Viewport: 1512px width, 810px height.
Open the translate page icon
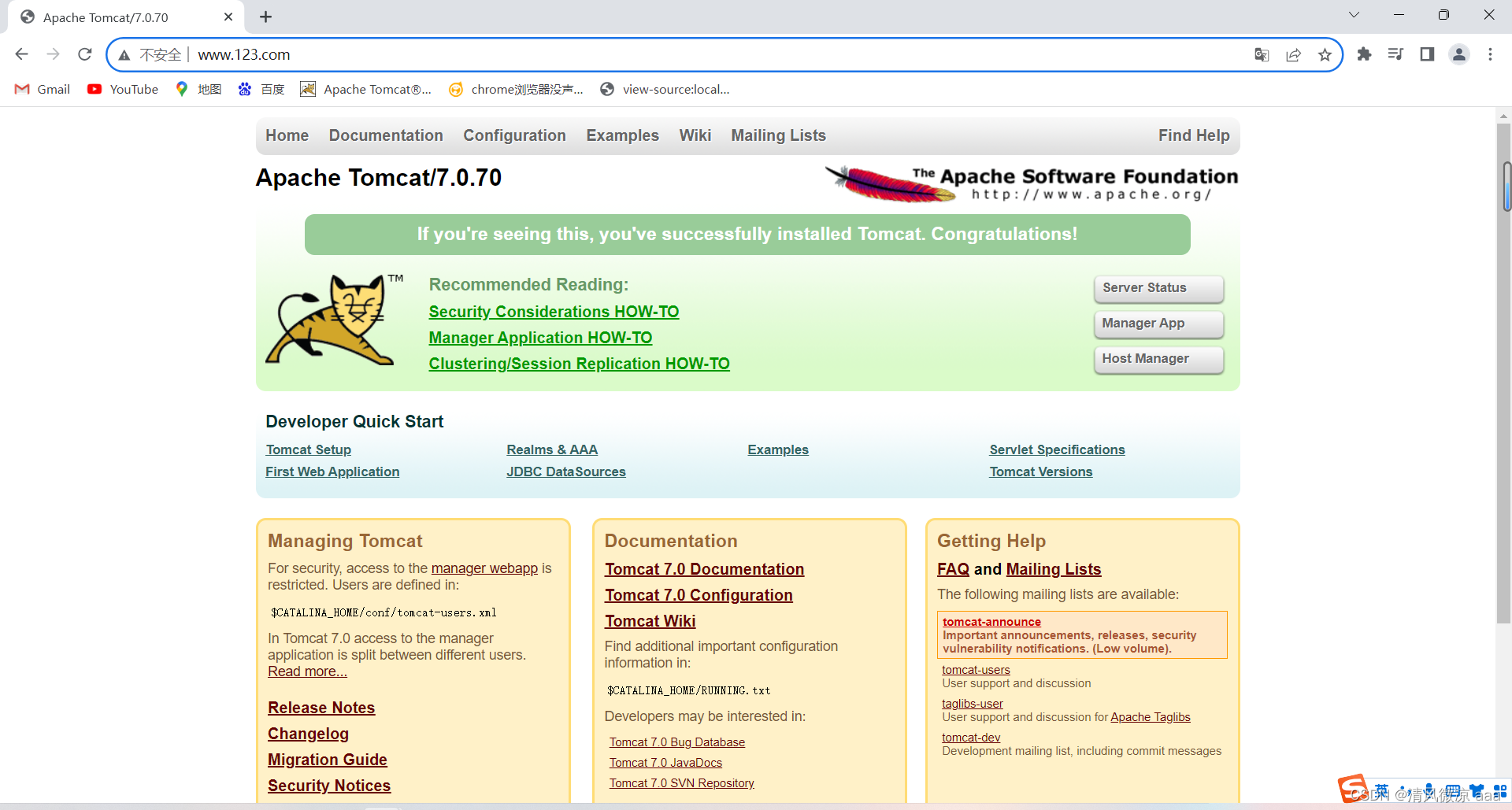pyautogui.click(x=1262, y=54)
